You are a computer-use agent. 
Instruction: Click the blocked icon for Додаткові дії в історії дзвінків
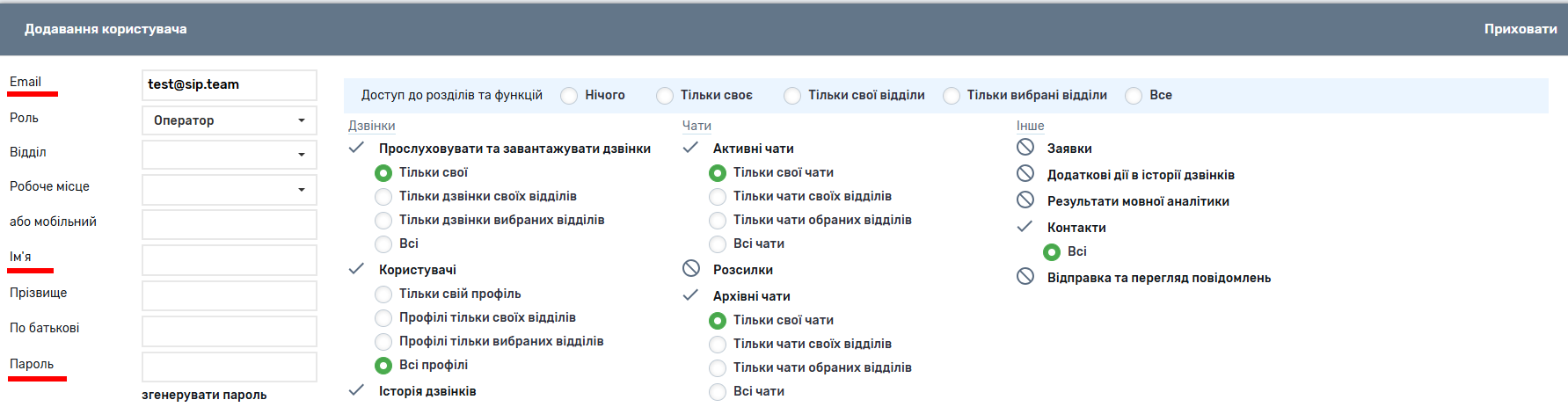[1025, 173]
